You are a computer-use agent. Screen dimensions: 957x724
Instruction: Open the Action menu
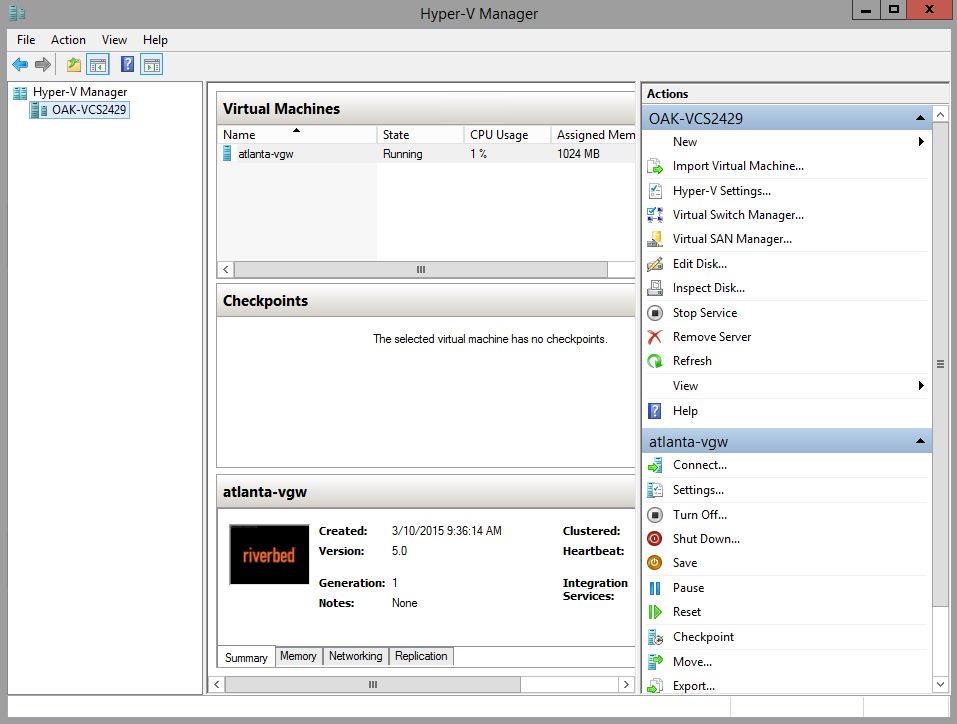click(x=68, y=40)
